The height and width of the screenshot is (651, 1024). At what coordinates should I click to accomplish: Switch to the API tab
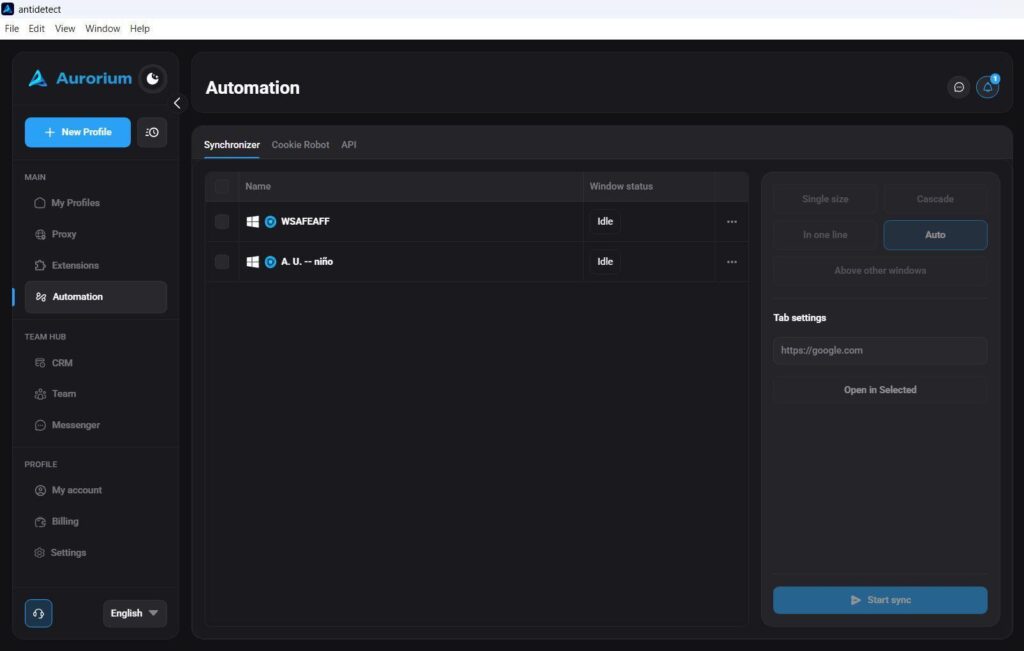(x=349, y=145)
